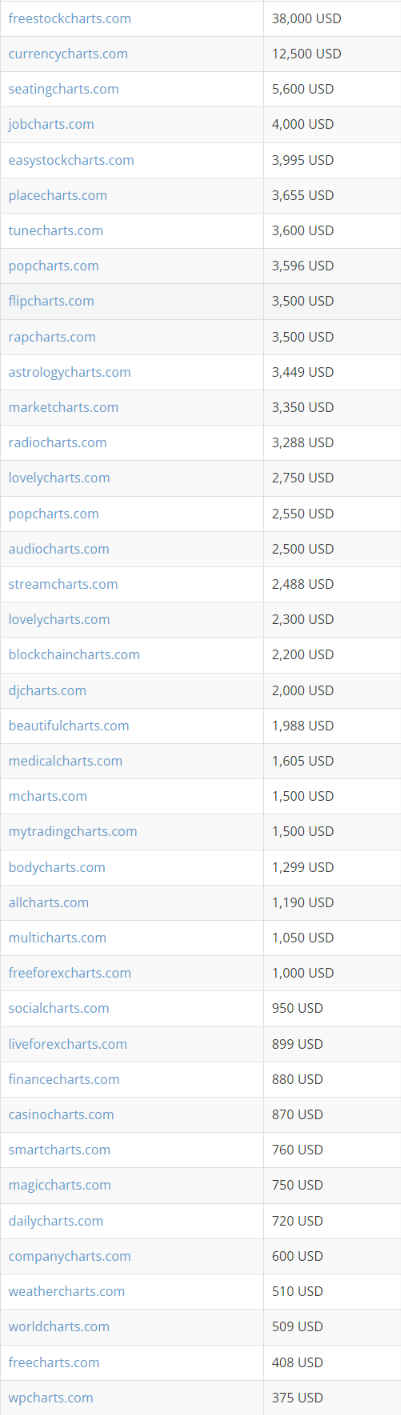Open djcharts.com link
The image size is (401, 1415).
(x=47, y=690)
